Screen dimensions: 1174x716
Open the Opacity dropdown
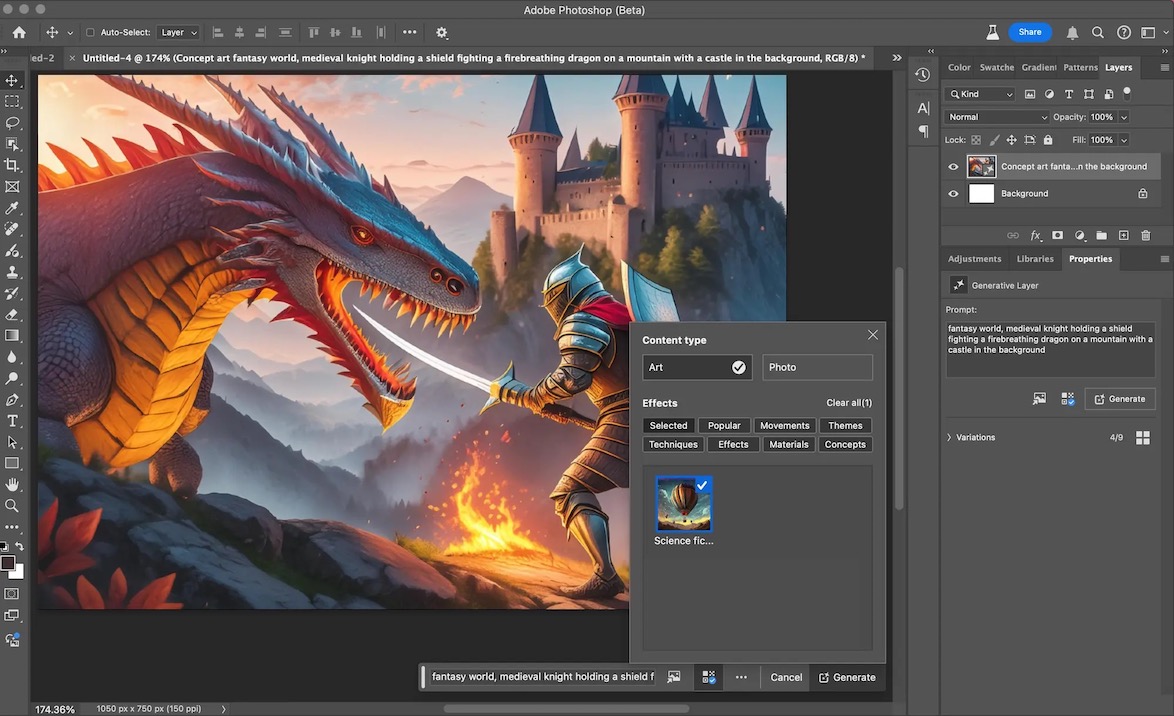click(1122, 116)
